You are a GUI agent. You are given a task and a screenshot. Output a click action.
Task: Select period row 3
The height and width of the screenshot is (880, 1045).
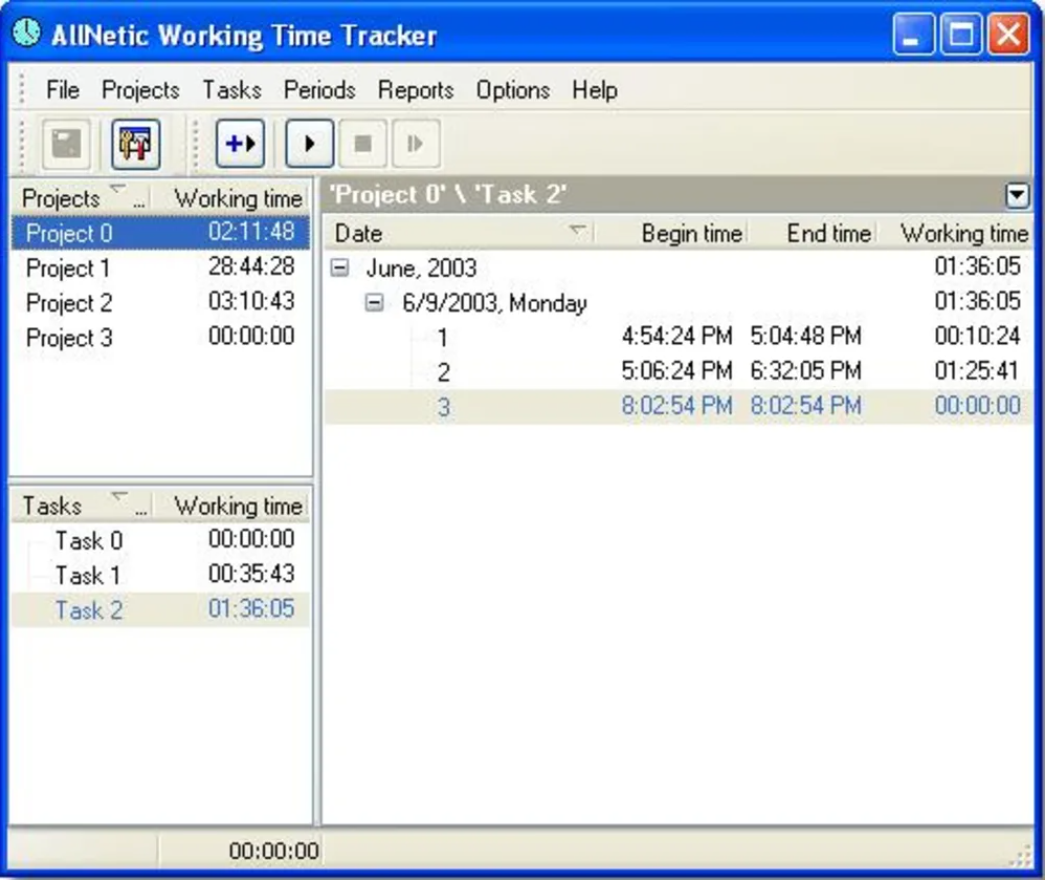click(x=678, y=406)
